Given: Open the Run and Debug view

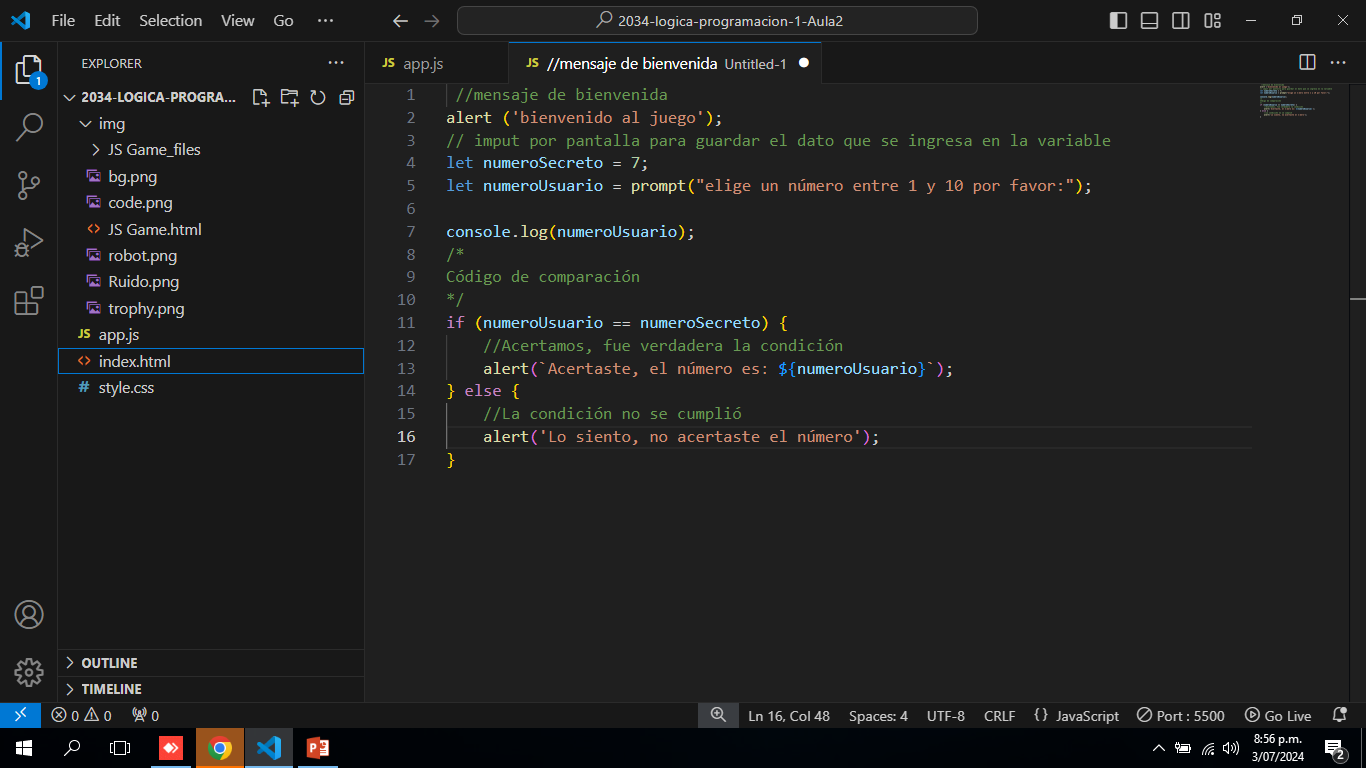Looking at the screenshot, I should [29, 243].
